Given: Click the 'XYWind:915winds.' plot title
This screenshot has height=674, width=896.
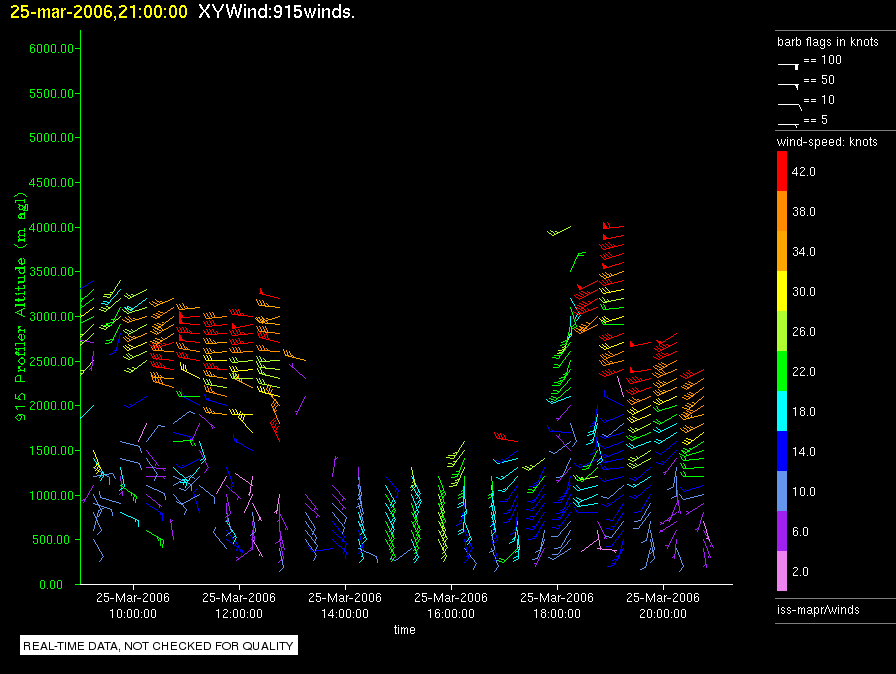Looking at the screenshot, I should (x=277, y=11).
